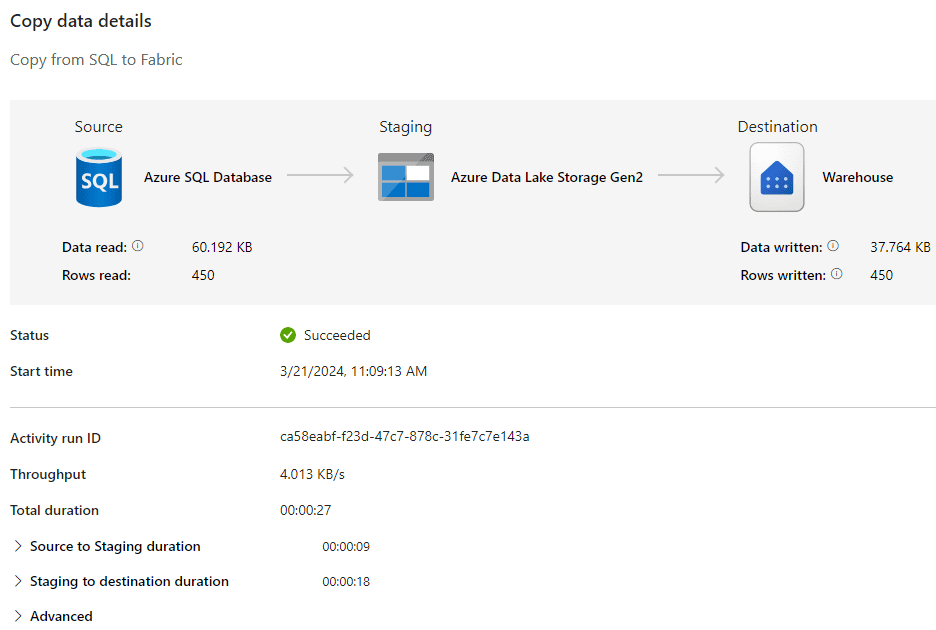Click the Copy data details heading
Viewport: 936px width, 630px height.
[81, 21]
